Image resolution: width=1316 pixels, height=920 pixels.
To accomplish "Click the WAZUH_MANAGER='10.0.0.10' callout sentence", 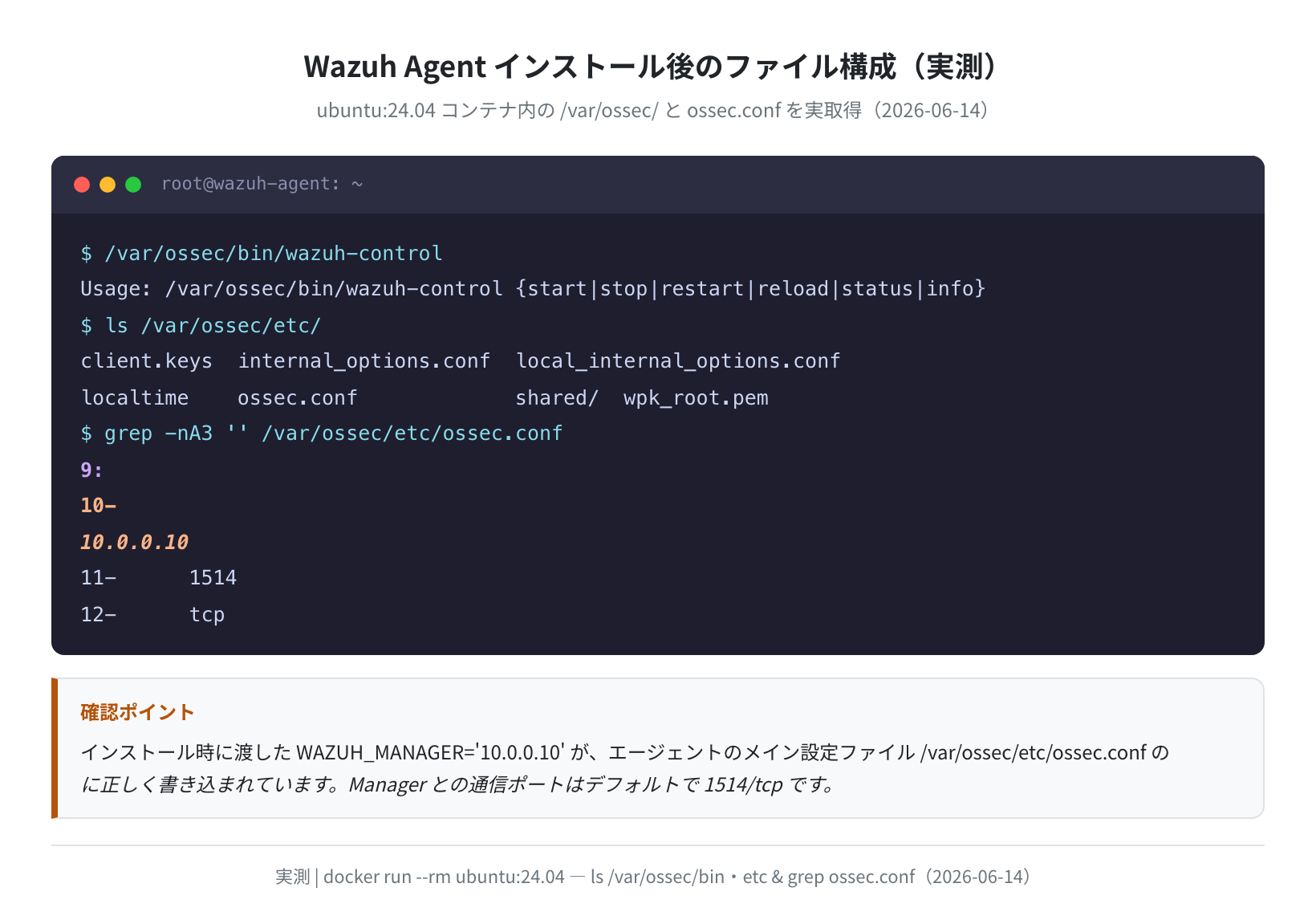I will (625, 752).
